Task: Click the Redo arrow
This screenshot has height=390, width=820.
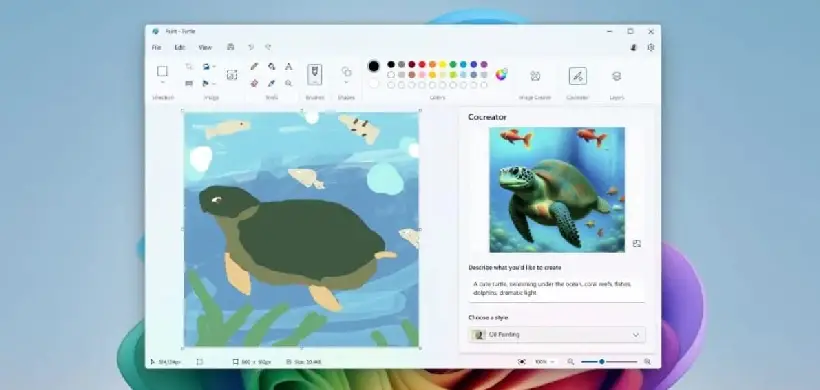Action: click(x=268, y=47)
